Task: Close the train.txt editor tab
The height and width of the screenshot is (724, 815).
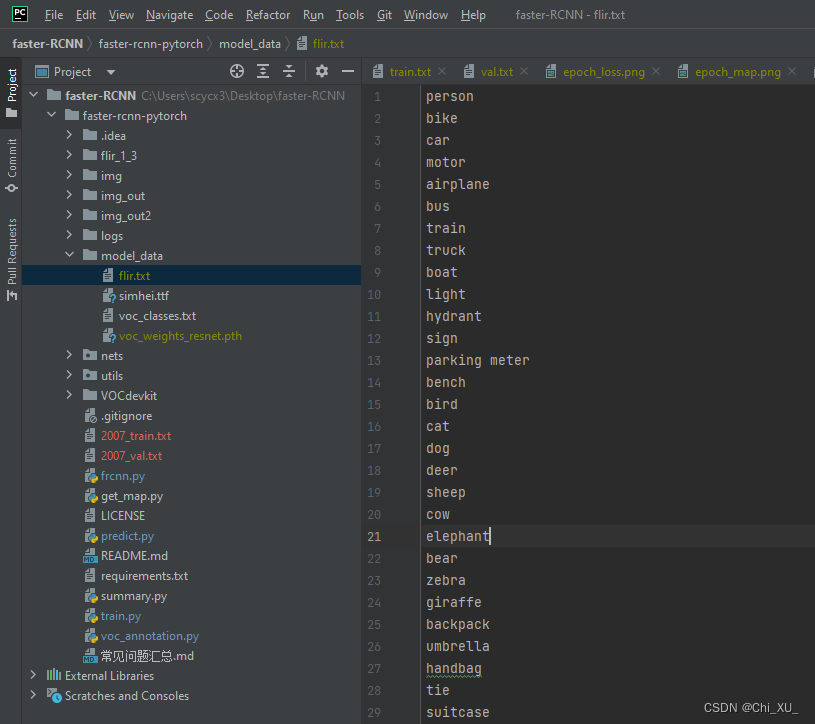Action: (x=442, y=71)
